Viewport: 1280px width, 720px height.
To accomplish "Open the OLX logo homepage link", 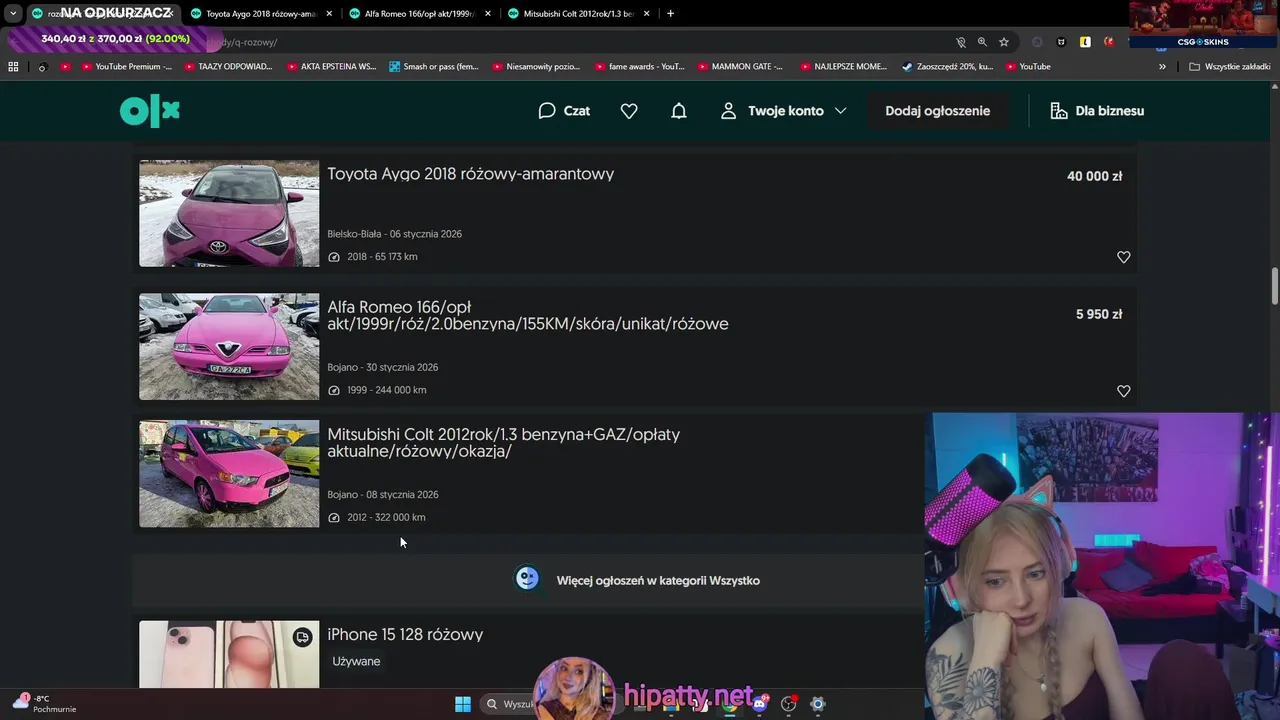I will [x=150, y=111].
